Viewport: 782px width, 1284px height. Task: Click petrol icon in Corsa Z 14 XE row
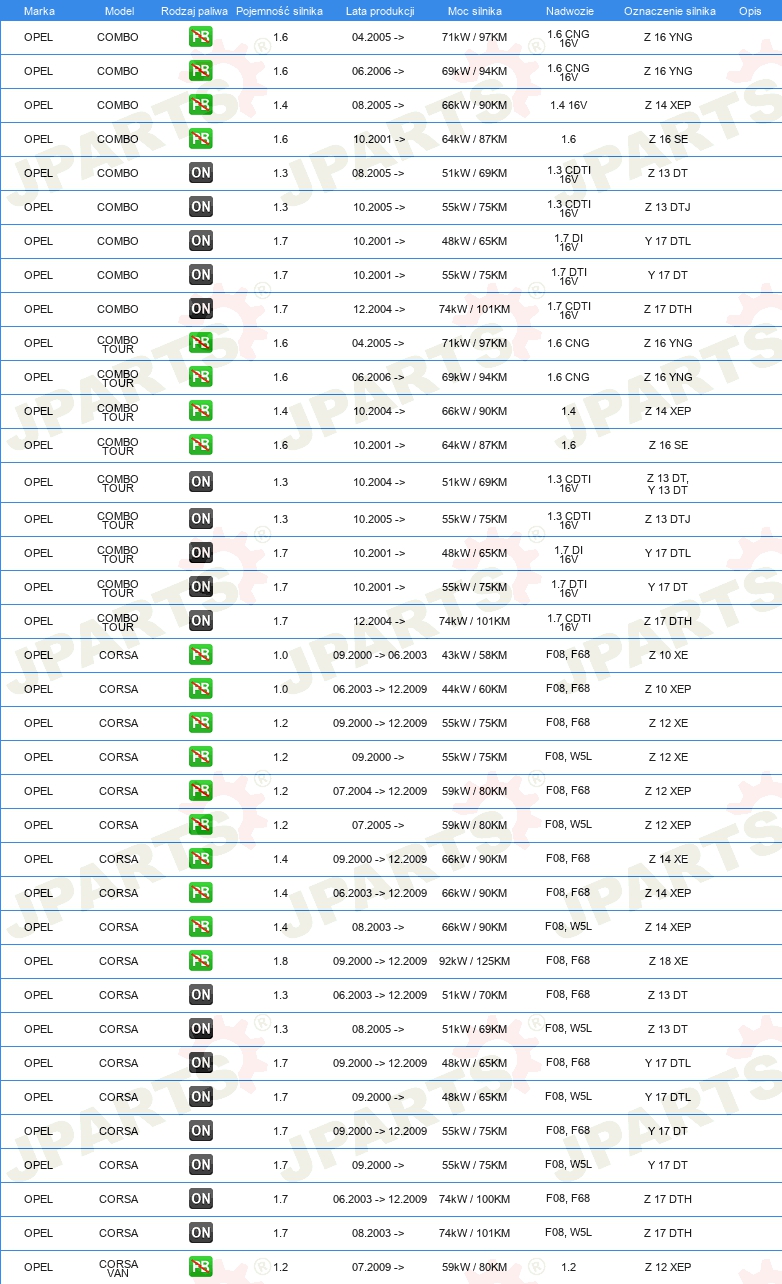[201, 859]
